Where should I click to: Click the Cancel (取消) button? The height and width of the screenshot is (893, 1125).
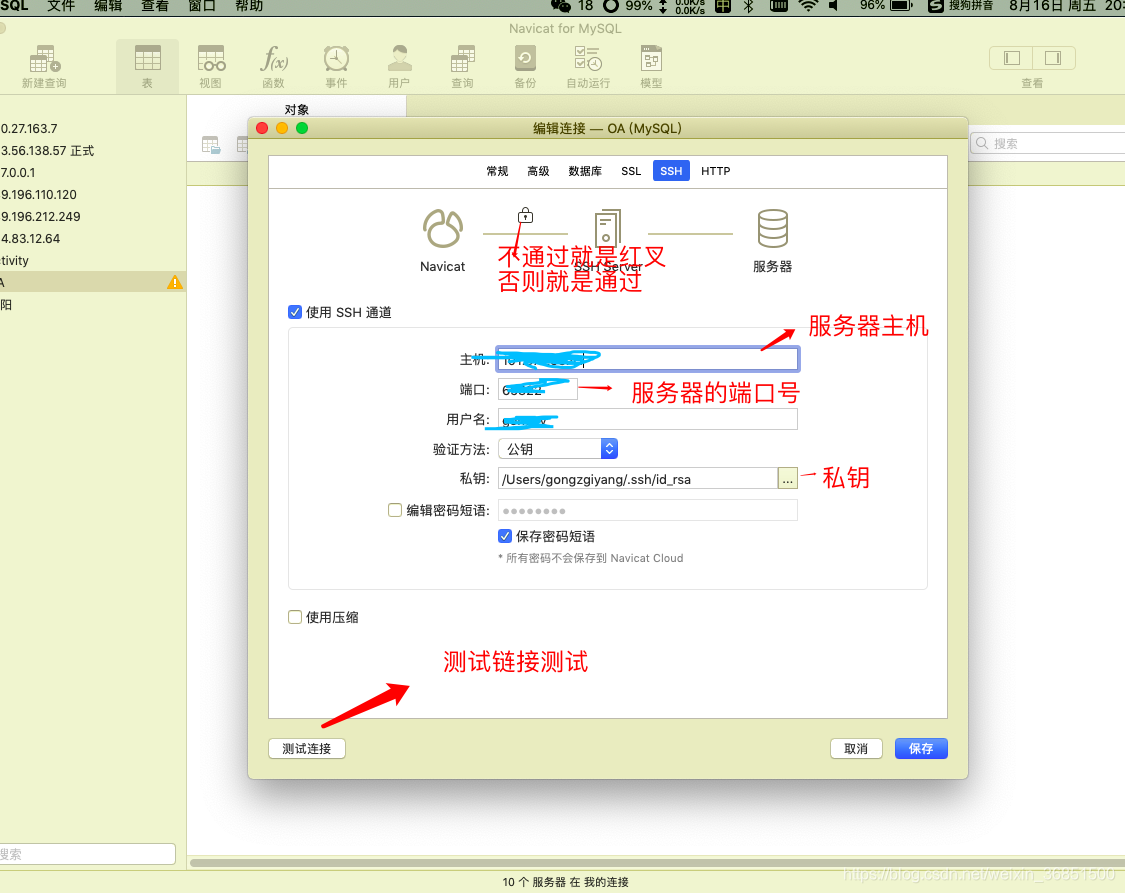coord(856,748)
